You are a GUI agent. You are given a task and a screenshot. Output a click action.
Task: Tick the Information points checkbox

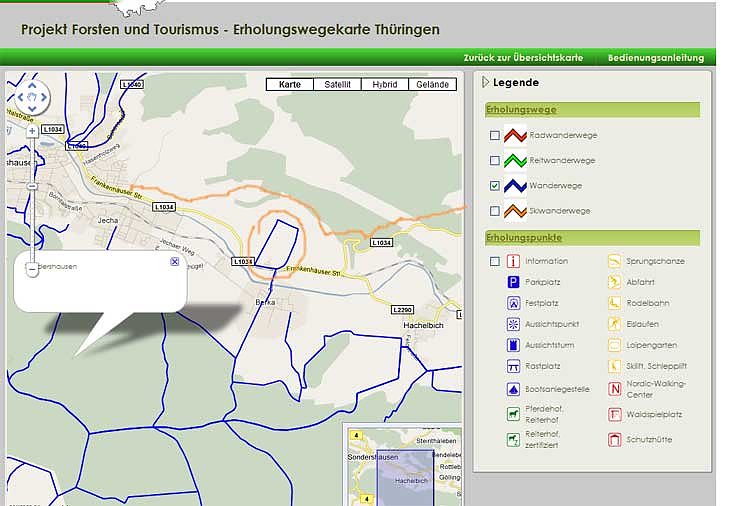494,261
